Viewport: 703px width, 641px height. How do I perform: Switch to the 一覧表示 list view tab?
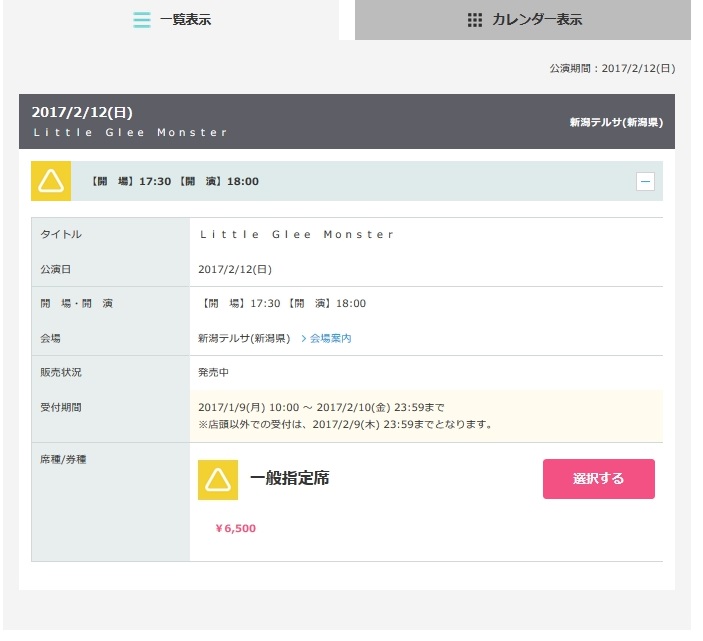point(171,20)
